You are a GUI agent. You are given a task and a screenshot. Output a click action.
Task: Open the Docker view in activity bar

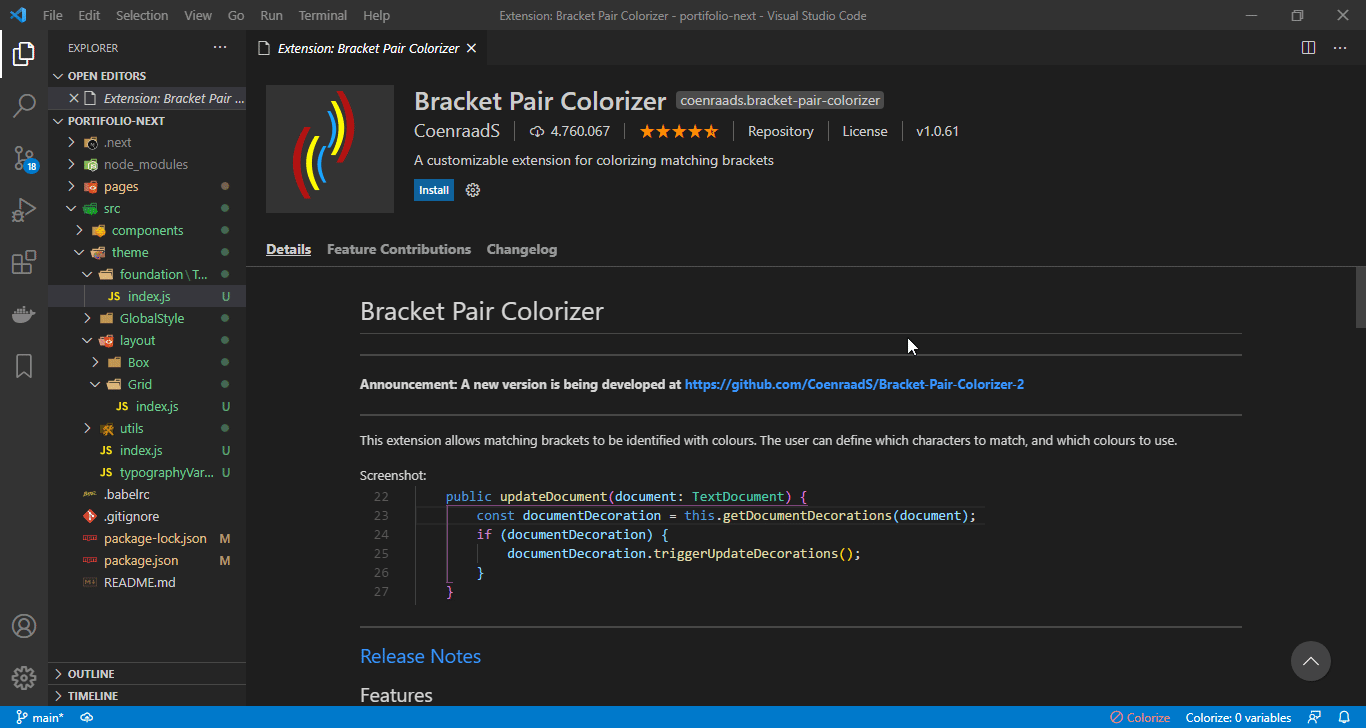tap(24, 314)
